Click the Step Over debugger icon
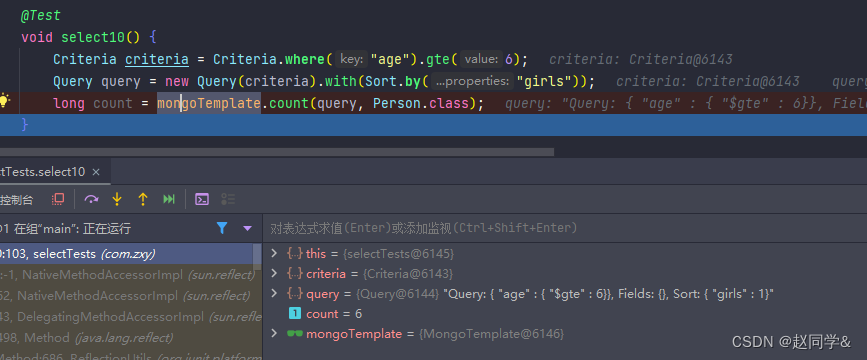The height and width of the screenshot is (360, 867). point(91,199)
